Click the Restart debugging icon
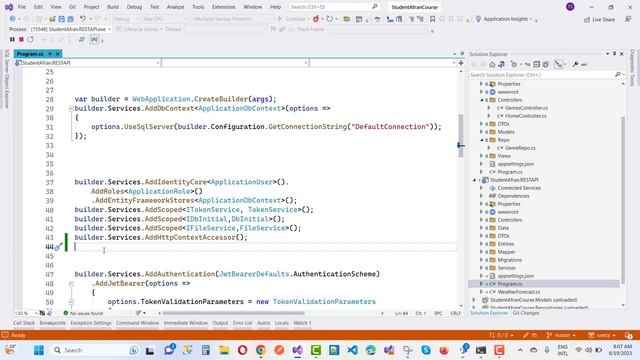Screen dimensions: 640x360 pos(30,39)
